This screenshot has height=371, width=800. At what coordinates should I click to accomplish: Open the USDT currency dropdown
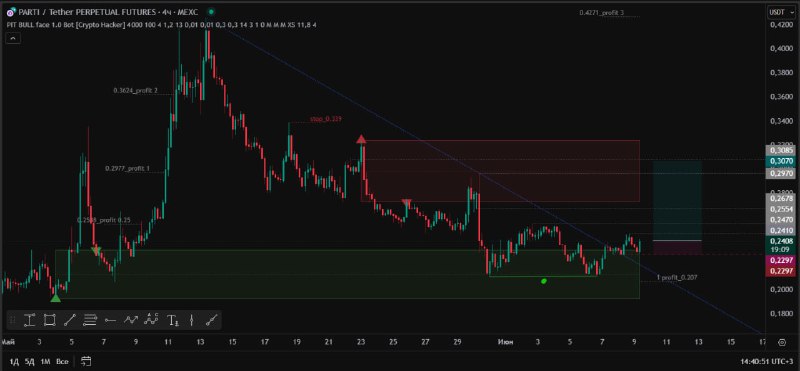[x=782, y=12]
